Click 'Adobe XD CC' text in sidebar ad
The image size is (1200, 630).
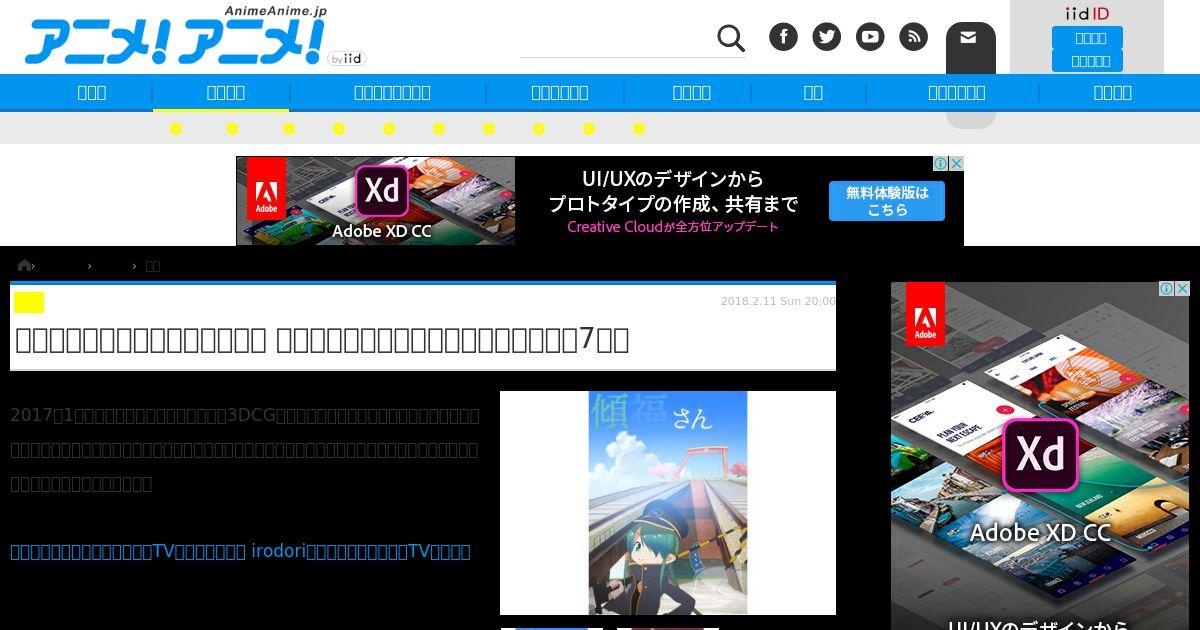(1040, 532)
